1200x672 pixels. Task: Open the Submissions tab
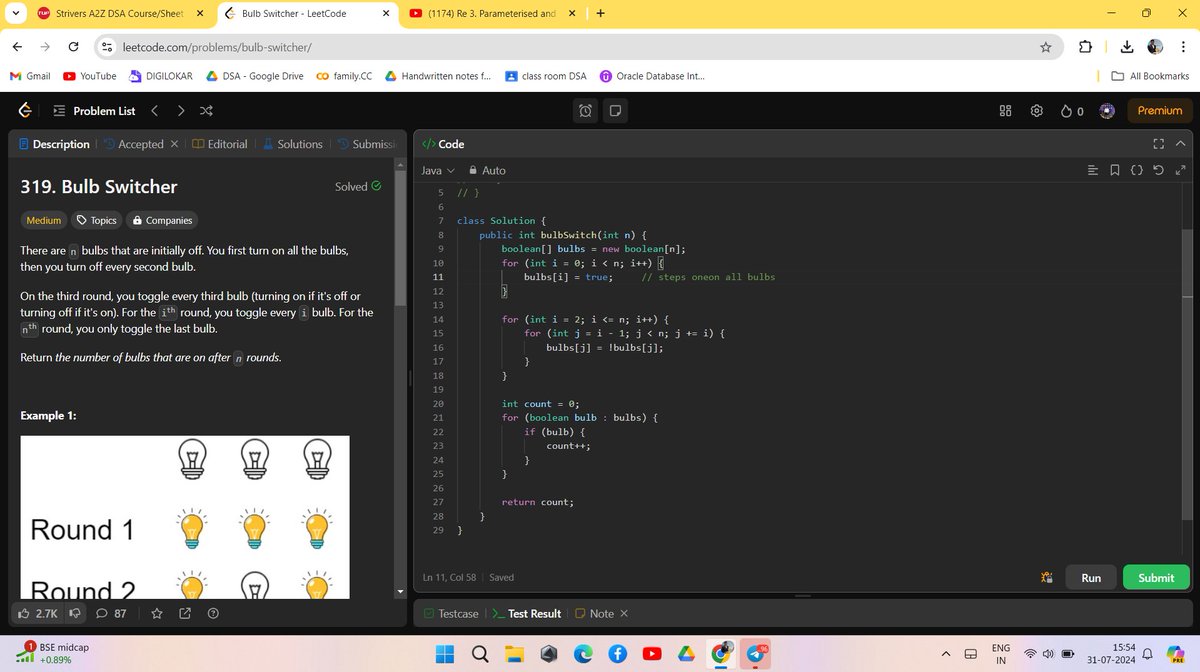click(x=366, y=144)
